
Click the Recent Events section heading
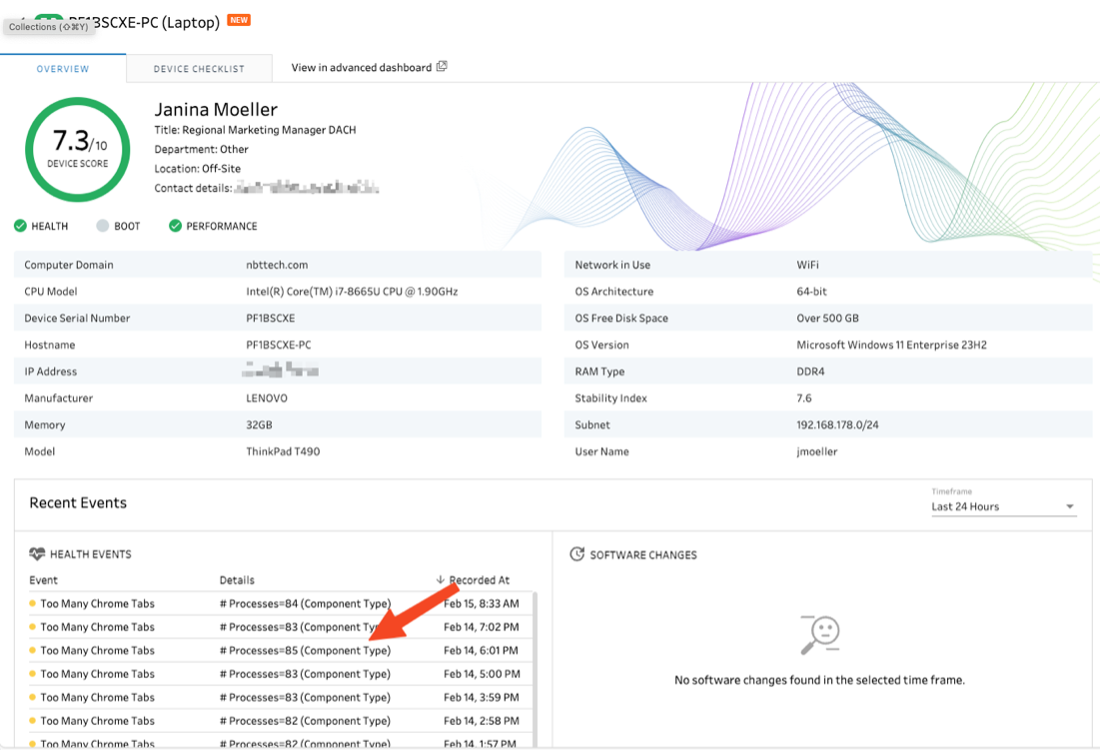click(x=78, y=503)
